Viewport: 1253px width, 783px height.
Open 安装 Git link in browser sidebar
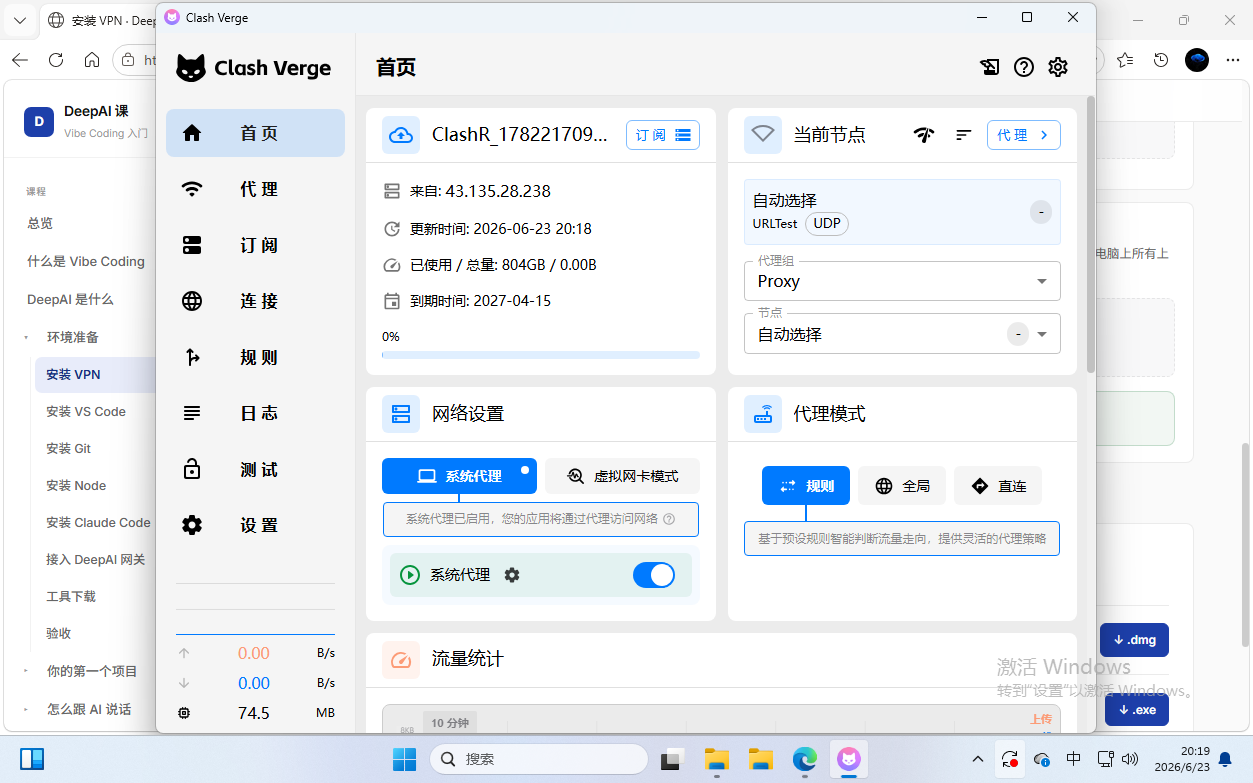click(68, 448)
